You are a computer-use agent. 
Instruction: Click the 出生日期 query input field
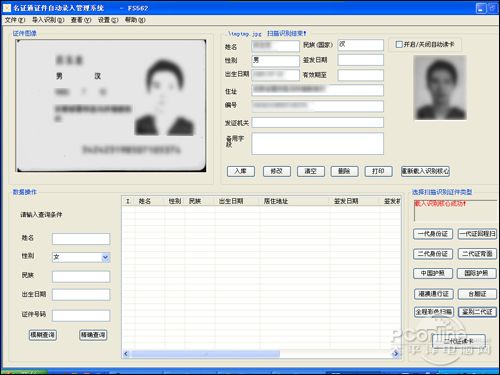tap(81, 295)
